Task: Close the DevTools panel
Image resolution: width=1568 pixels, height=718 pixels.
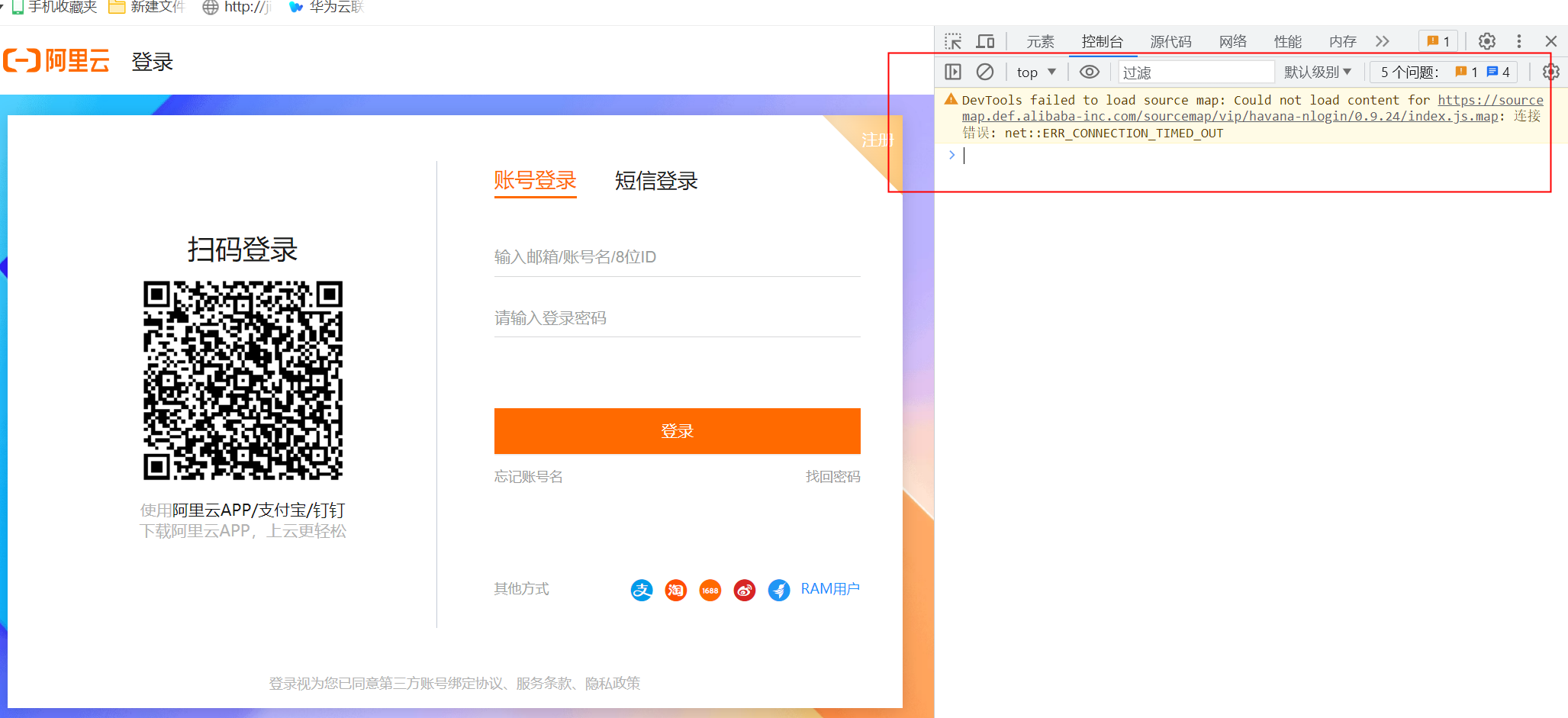Action: [x=1551, y=41]
